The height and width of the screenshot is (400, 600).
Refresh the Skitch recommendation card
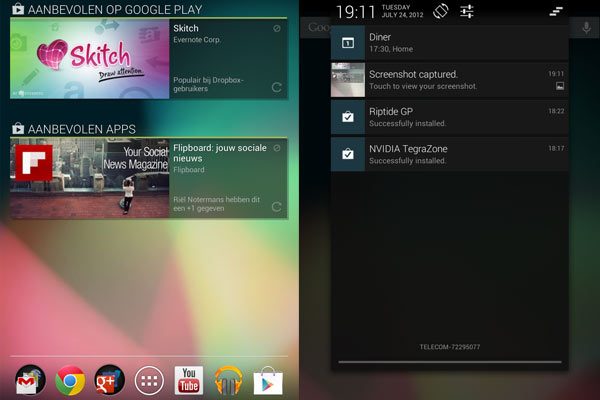coord(276,88)
